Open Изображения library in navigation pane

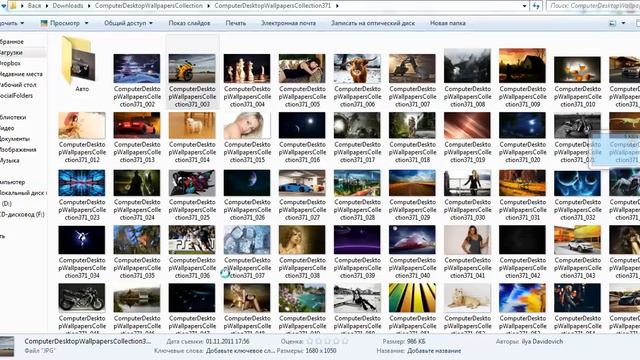[x=18, y=150]
